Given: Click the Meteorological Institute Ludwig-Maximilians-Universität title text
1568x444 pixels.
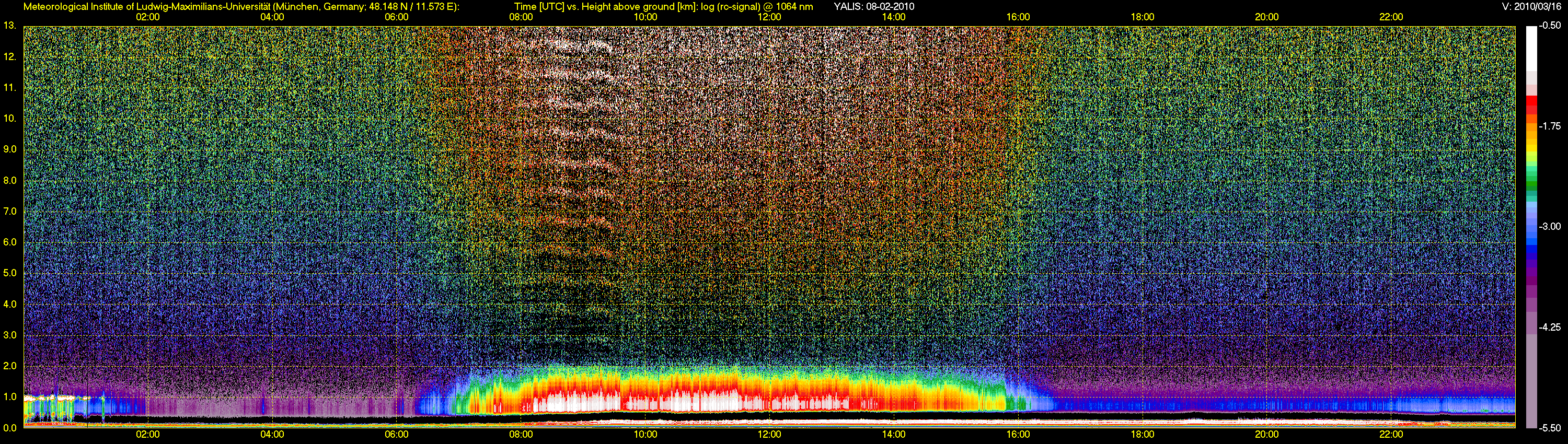Looking at the screenshot, I should click(x=241, y=7).
